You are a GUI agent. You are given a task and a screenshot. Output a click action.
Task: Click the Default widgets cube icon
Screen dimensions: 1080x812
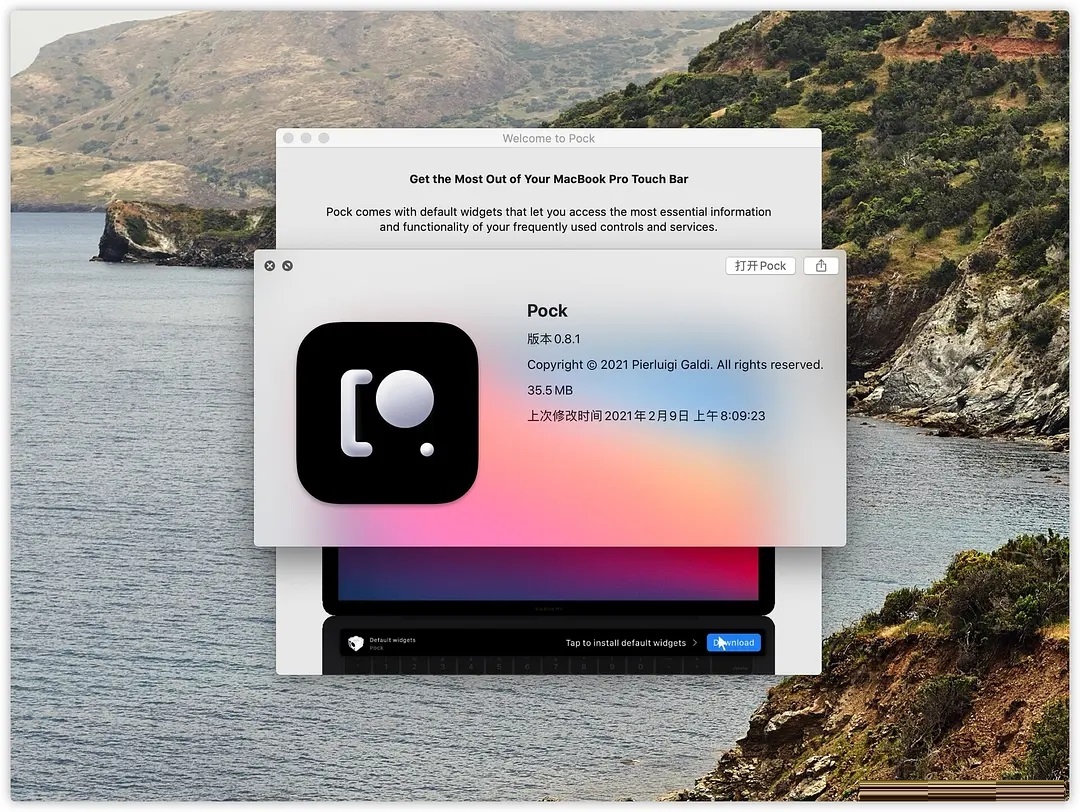click(x=355, y=643)
